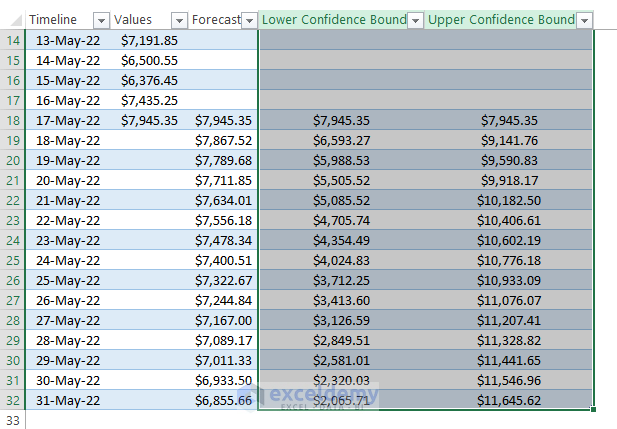
Task: Open Lower Confidence Bound filter dropdown
Action: (x=416, y=20)
